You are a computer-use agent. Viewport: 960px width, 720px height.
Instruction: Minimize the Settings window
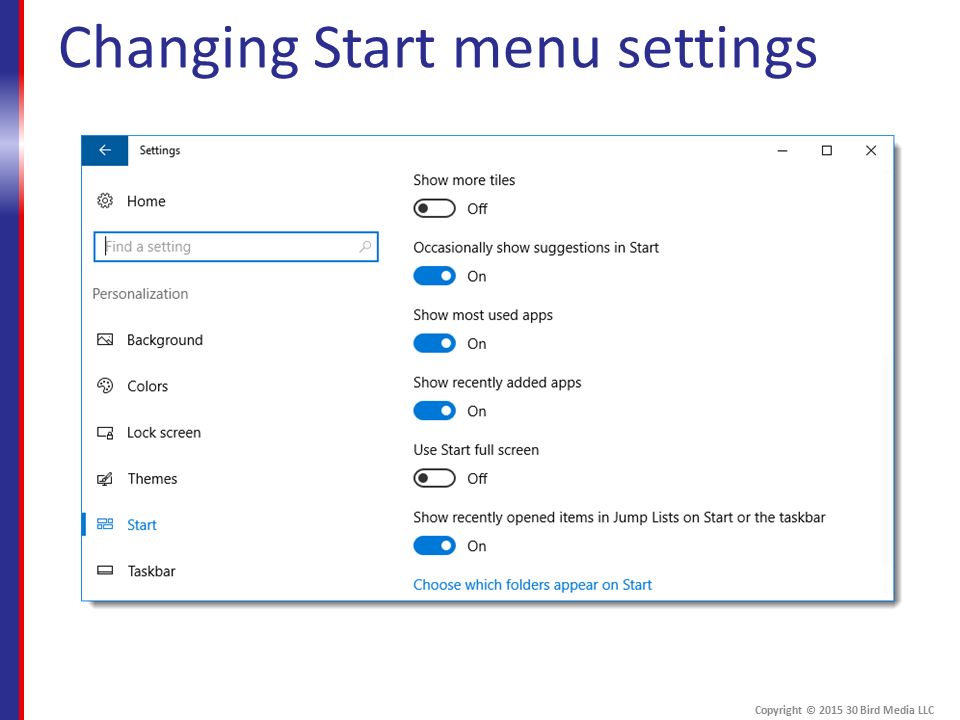coord(782,151)
